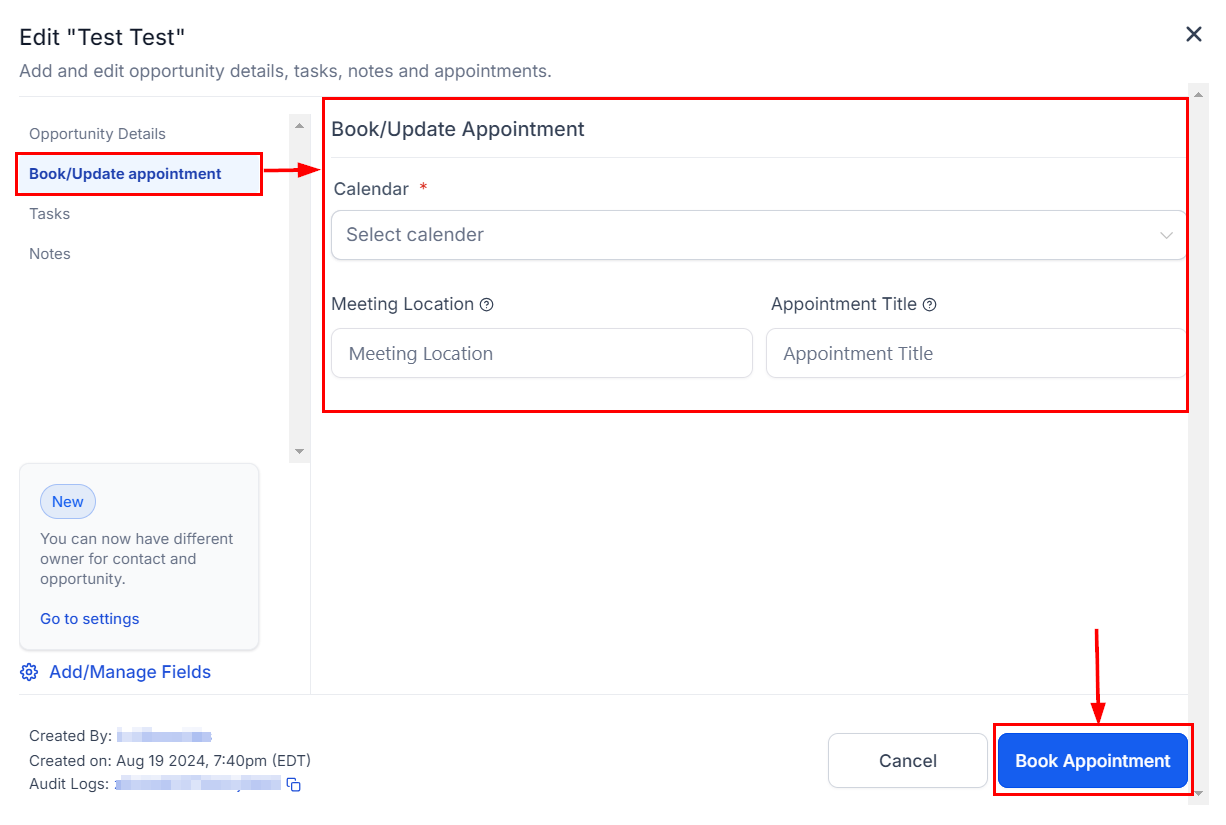
Task: Click the Appointment Title help icon
Action: point(930,305)
